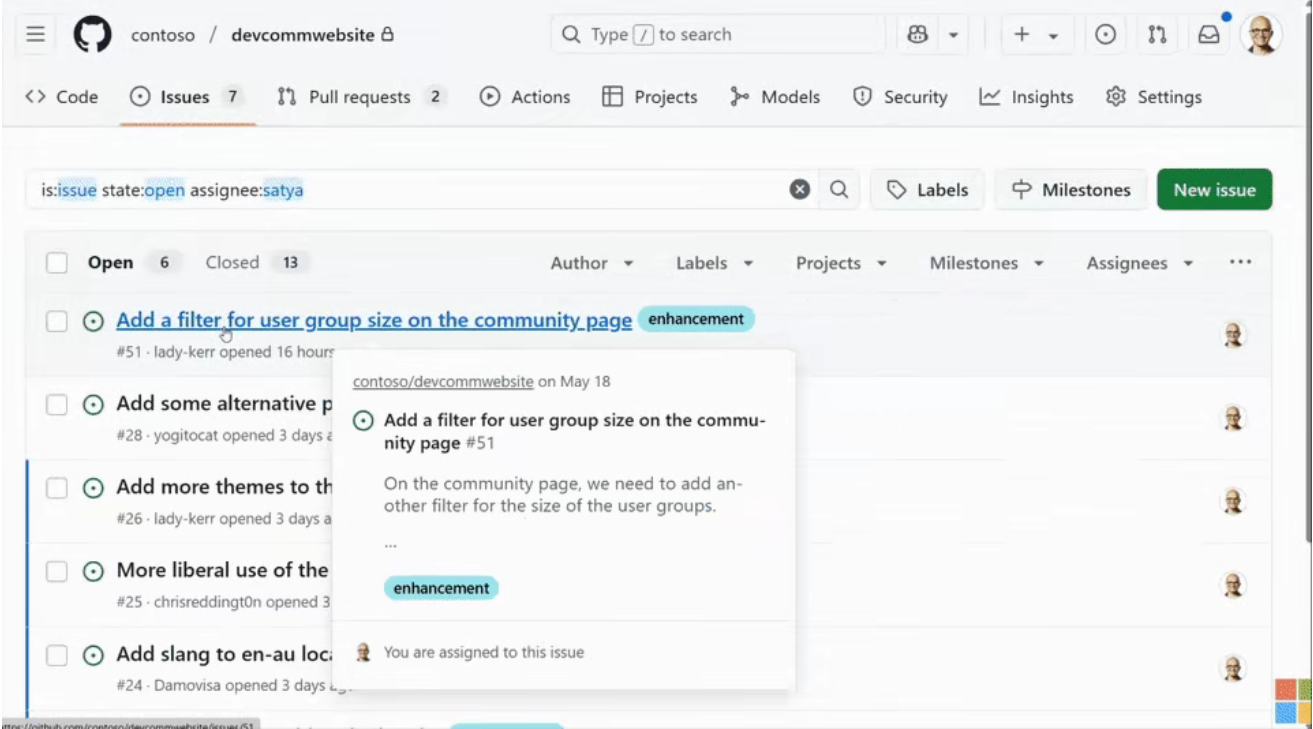Switch to the Actions tab
Image resolution: width=1313 pixels, height=729 pixels.
pos(525,97)
